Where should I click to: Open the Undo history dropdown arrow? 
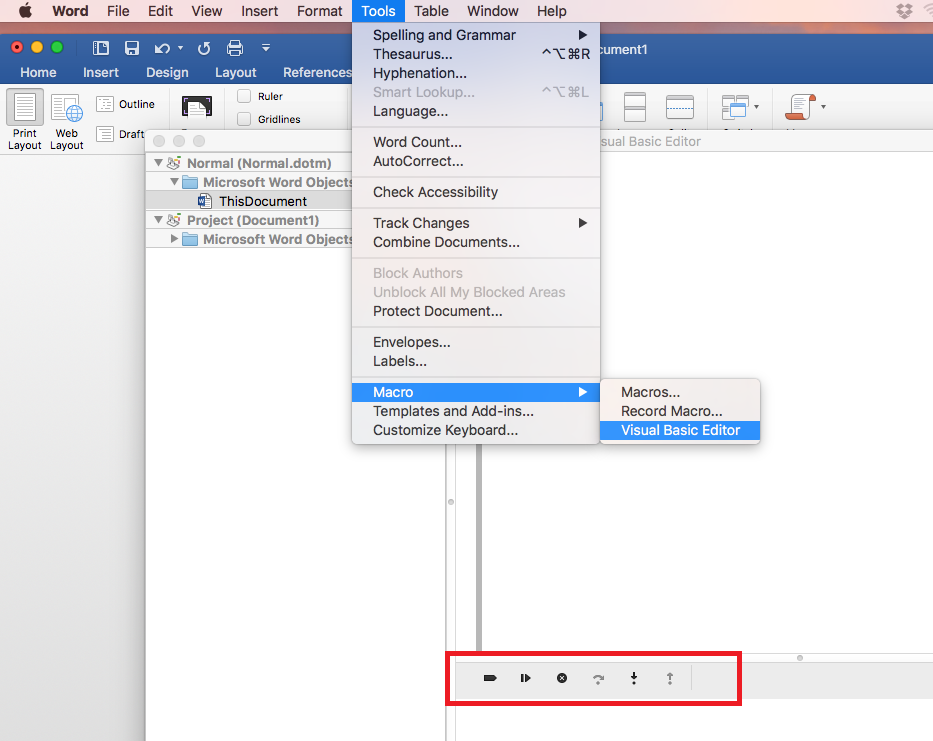pyautogui.click(x=180, y=48)
